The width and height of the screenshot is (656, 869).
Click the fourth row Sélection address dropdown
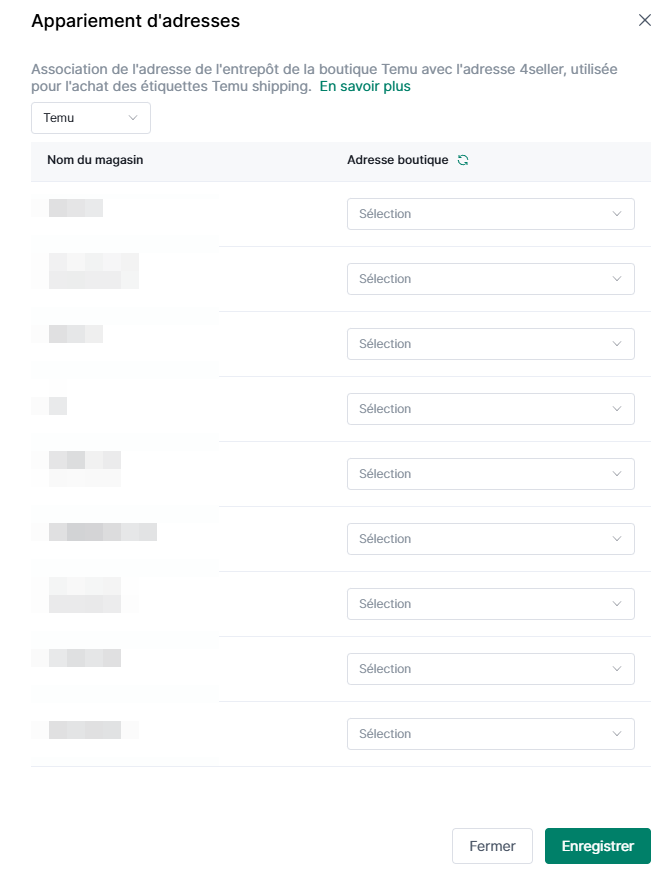(x=490, y=409)
